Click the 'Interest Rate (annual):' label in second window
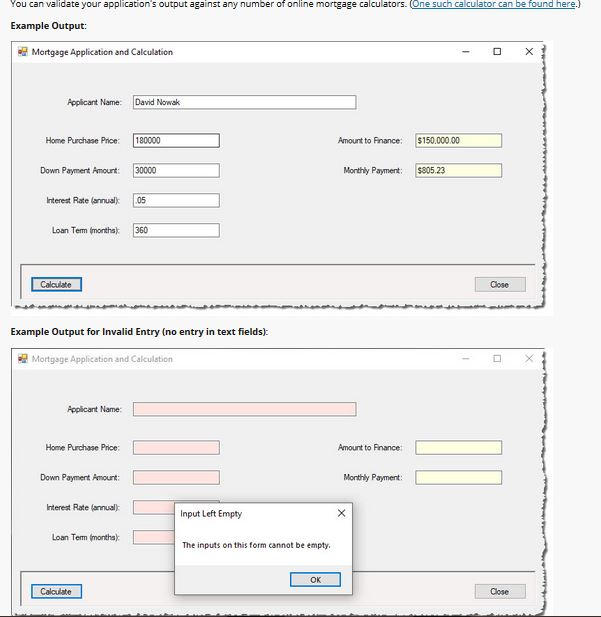Image resolution: width=601 pixels, height=617 pixels. (83, 507)
